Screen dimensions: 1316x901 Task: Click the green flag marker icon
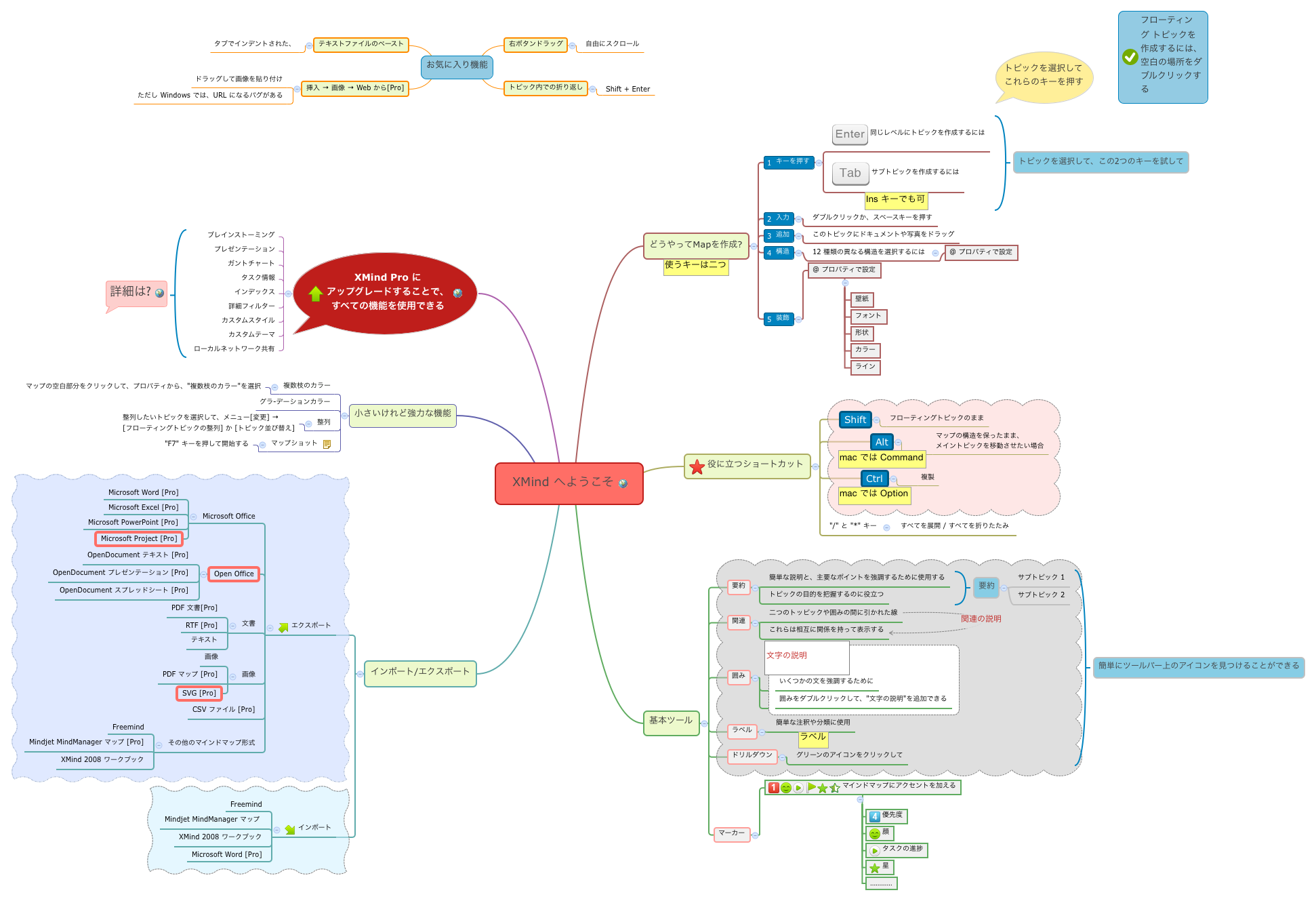pyautogui.click(x=811, y=787)
